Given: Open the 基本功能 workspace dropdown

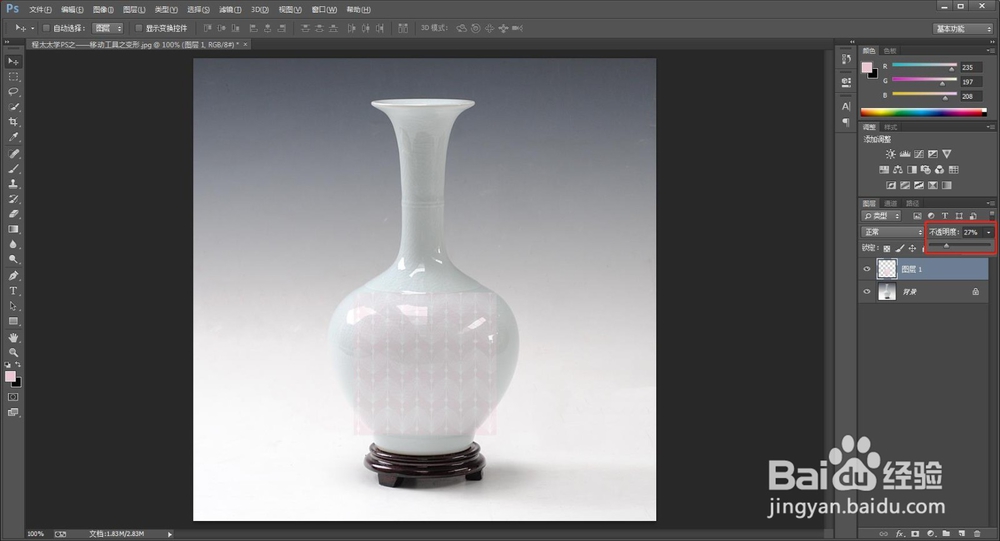Looking at the screenshot, I should pos(963,29).
